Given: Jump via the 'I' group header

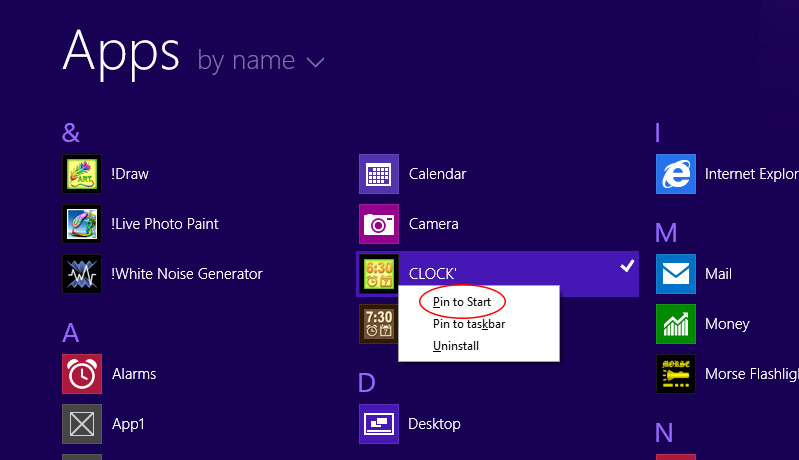Looking at the screenshot, I should click(658, 133).
